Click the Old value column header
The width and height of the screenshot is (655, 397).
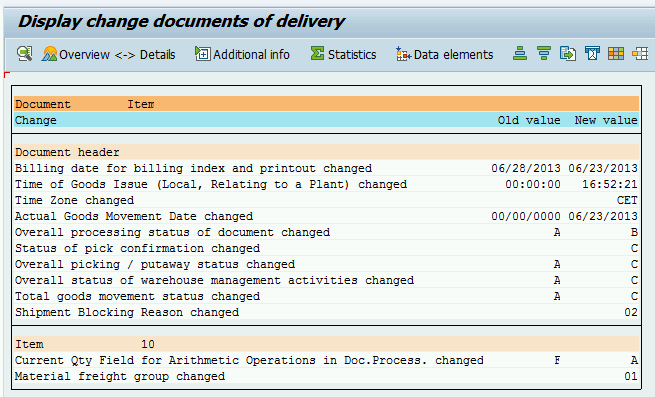click(529, 120)
